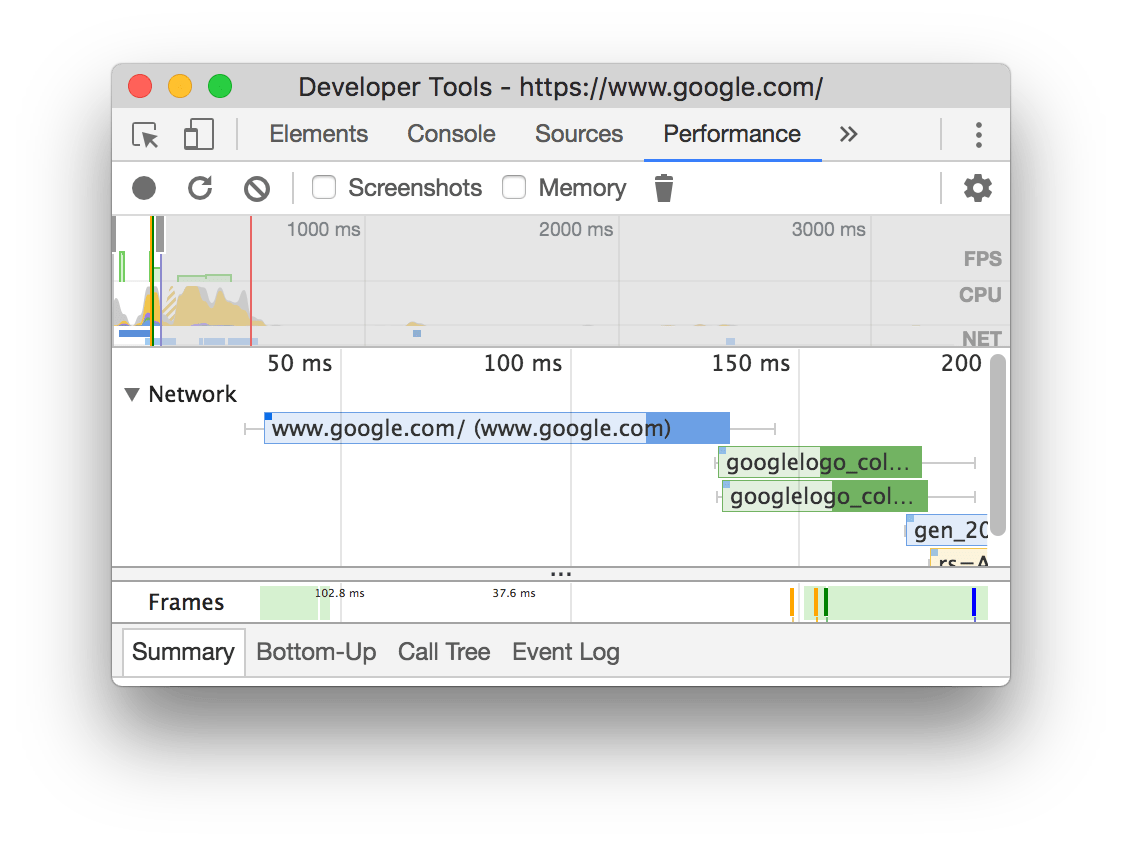The width and height of the screenshot is (1122, 846).
Task: Switch to the Console tab
Action: (x=450, y=134)
